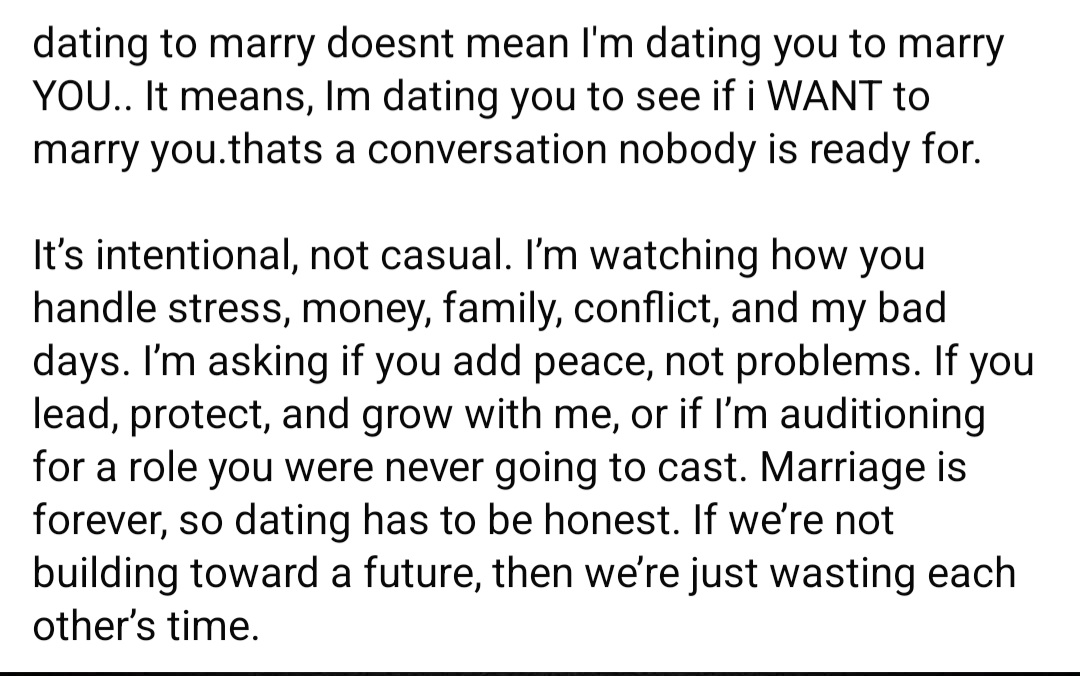Click the word "protect"
Viewport: 1080px width, 676px height.
coord(198,416)
